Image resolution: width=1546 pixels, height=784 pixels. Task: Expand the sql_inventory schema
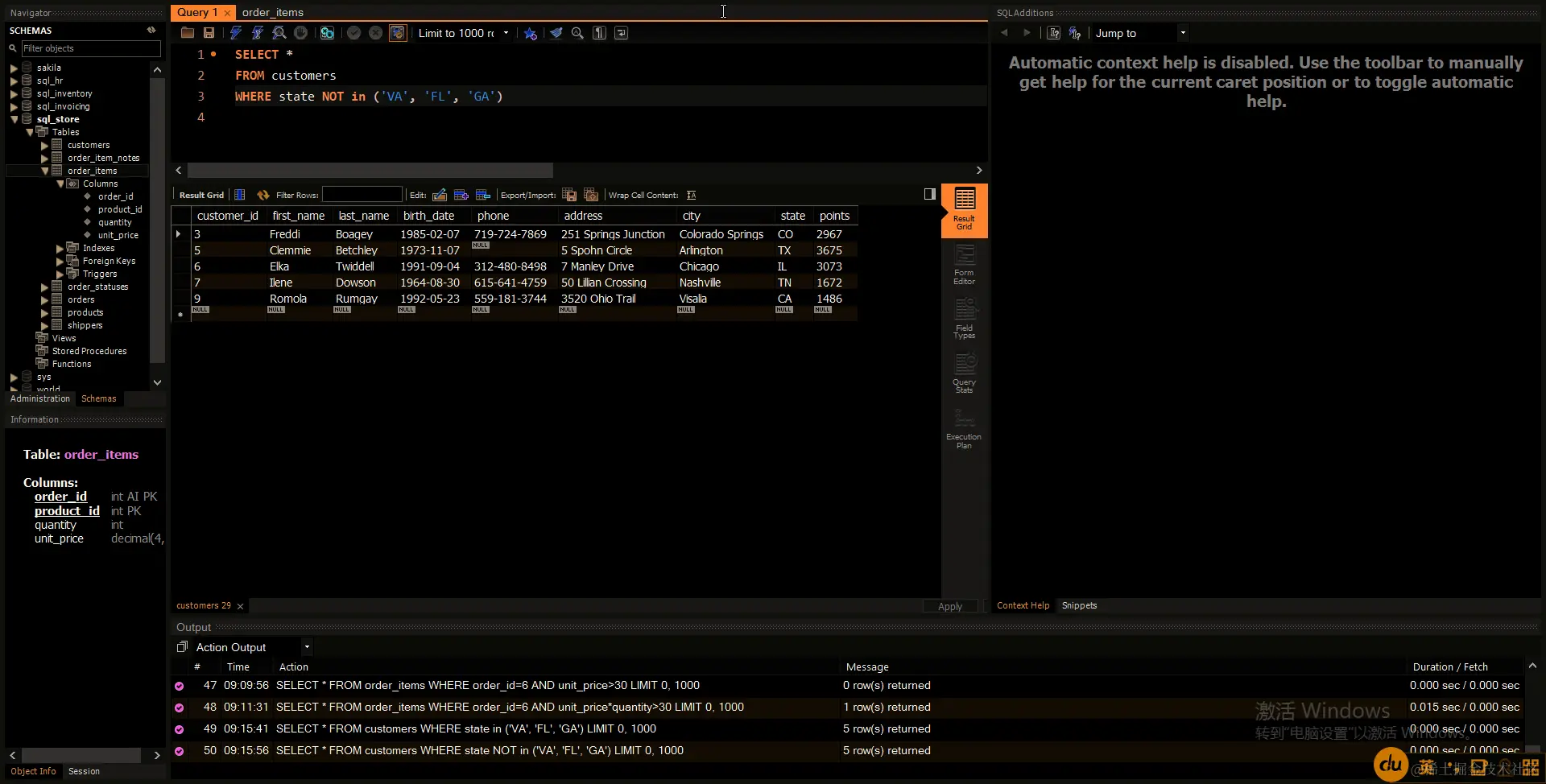(14, 94)
